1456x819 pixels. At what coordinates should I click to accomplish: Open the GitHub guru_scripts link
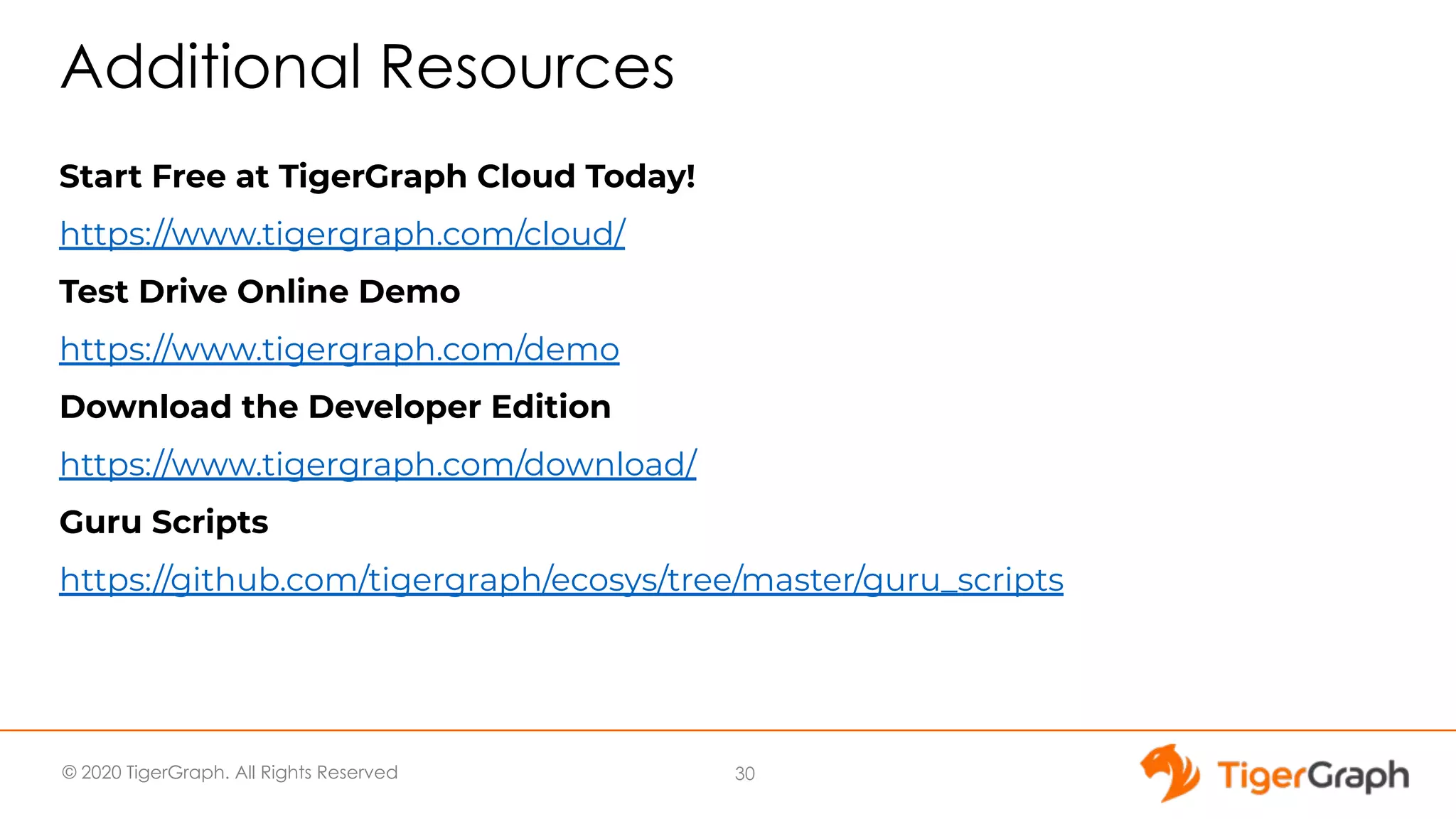coord(561,579)
